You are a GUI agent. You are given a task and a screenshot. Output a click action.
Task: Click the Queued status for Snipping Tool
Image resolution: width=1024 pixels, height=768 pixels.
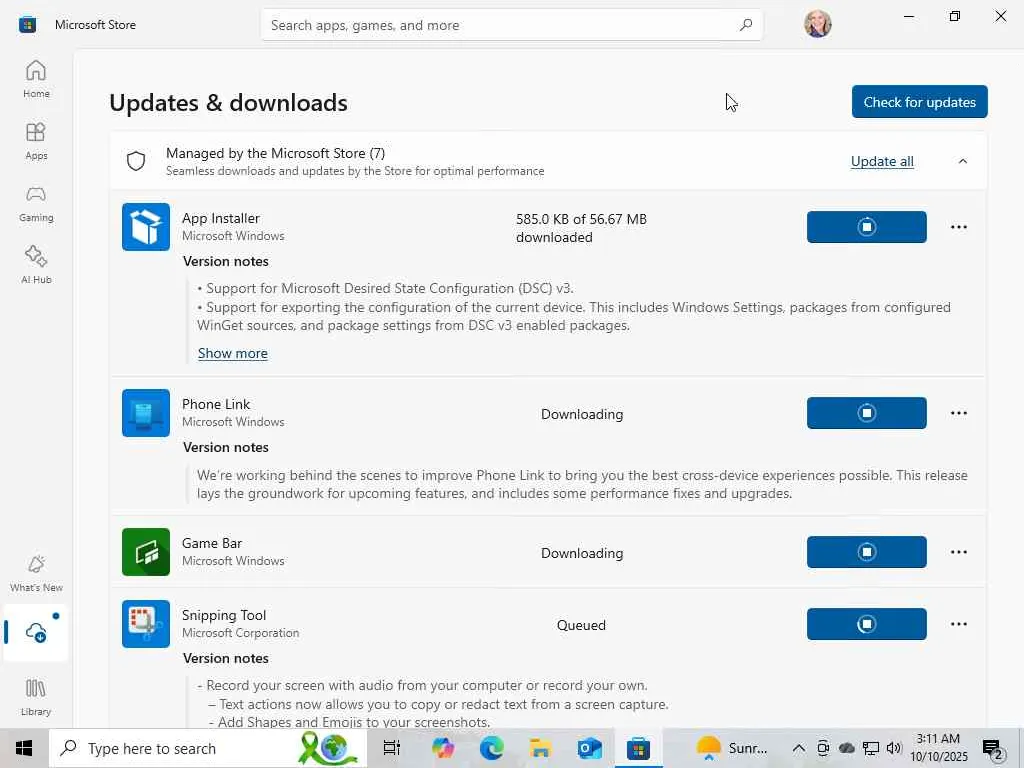(x=581, y=625)
